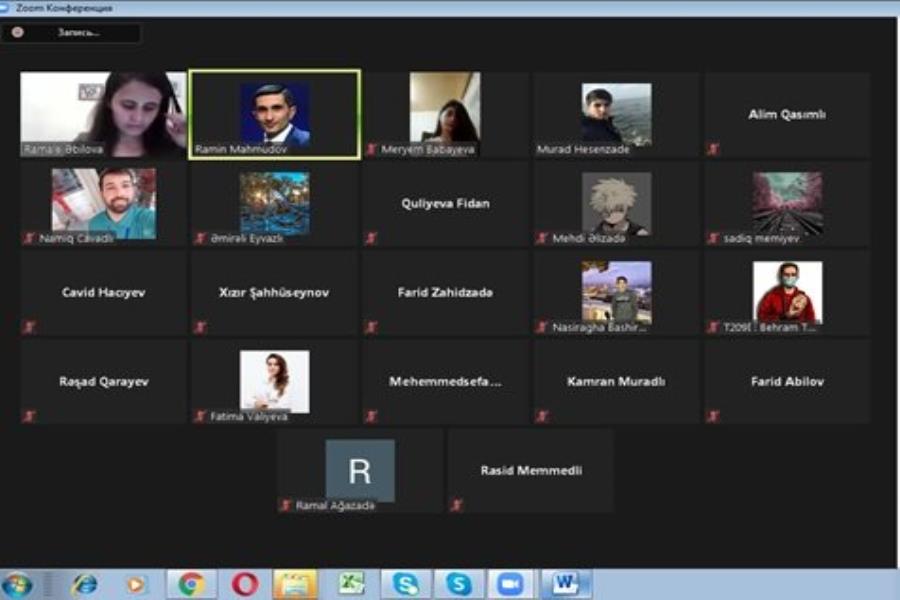The width and height of the screenshot is (900, 600).
Task: Select Əmirəli Eyvazlı's profile picture
Action: pos(274,203)
